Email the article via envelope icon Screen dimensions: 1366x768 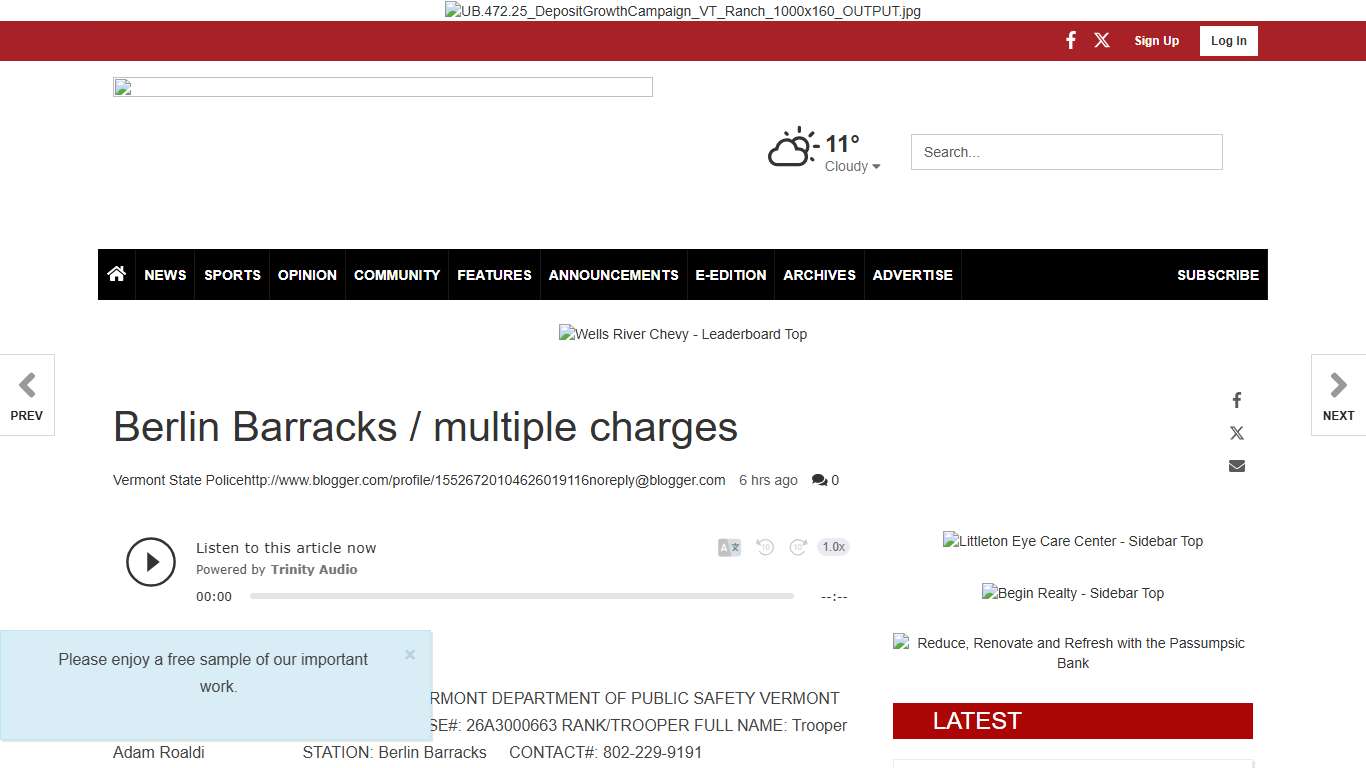coord(1236,465)
